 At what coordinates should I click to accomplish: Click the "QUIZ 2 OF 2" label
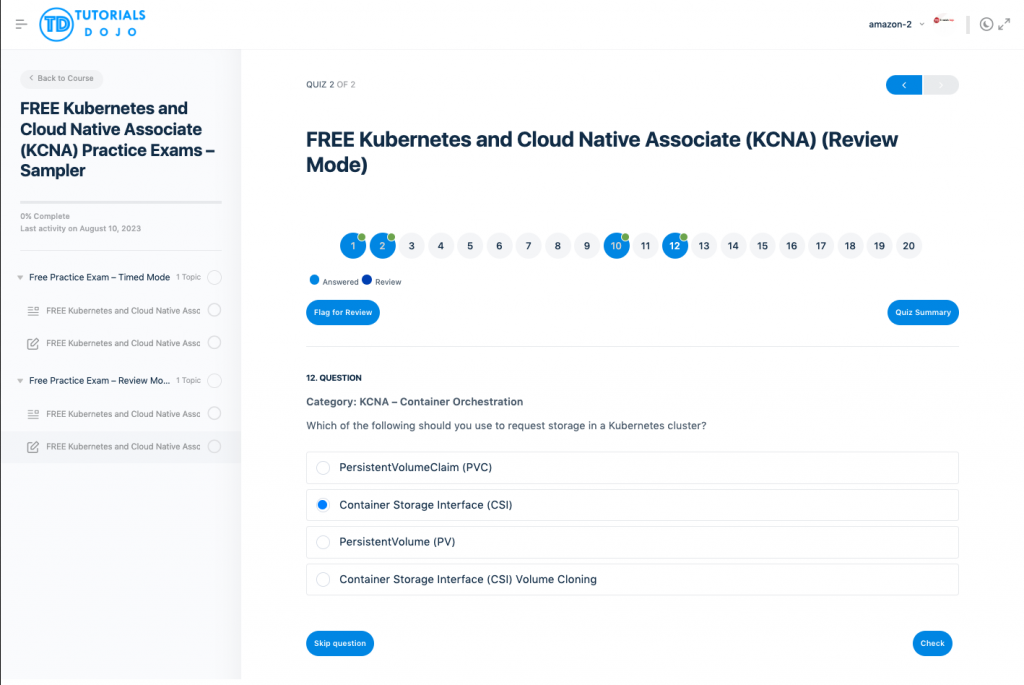pyautogui.click(x=330, y=85)
